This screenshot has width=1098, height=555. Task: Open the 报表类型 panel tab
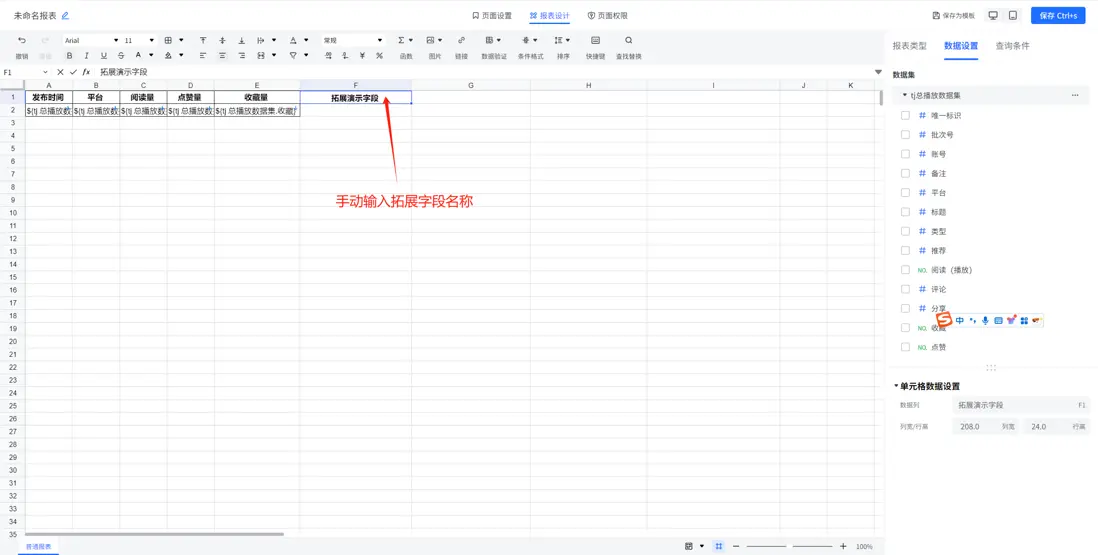909,45
